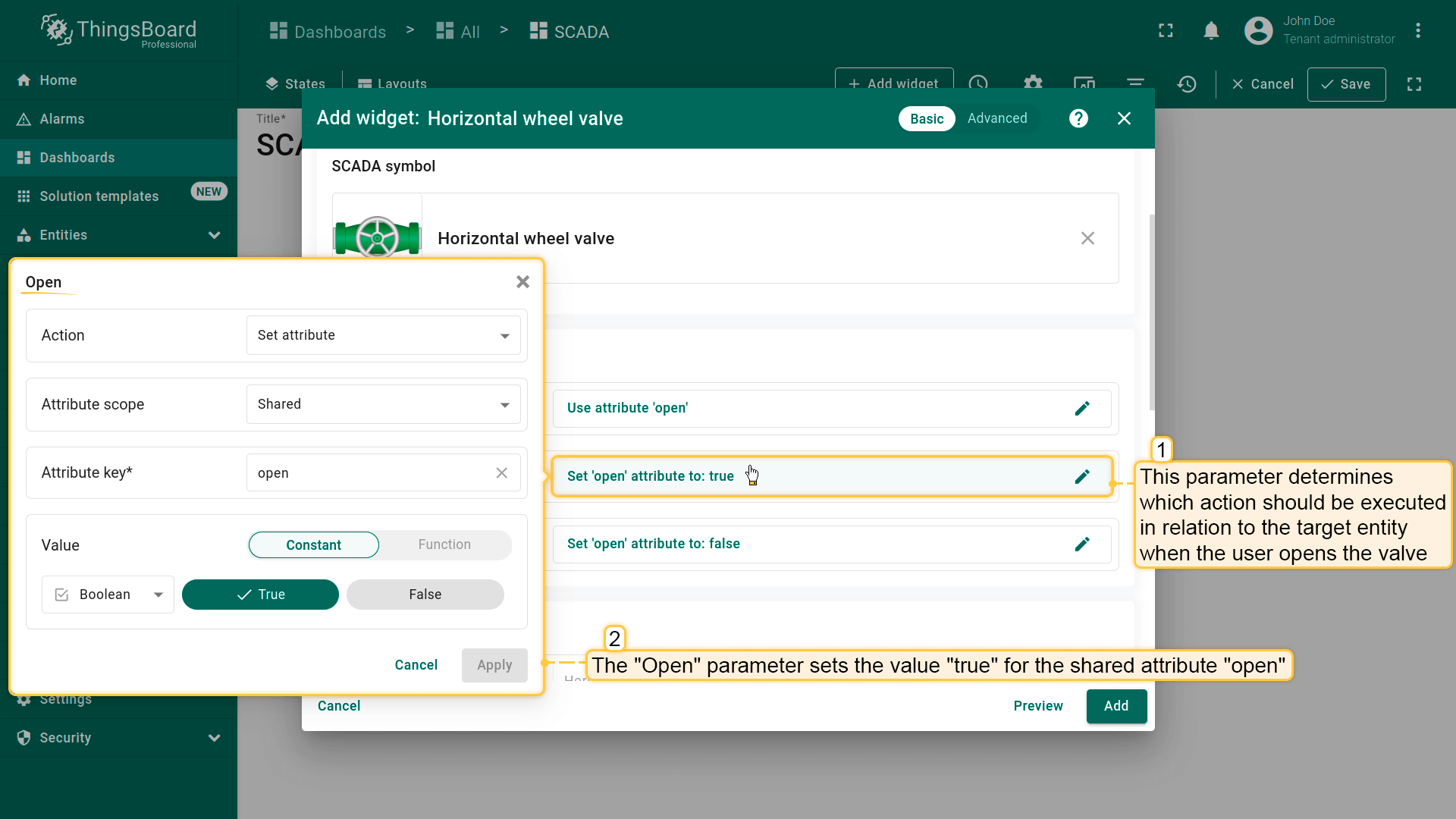This screenshot has width=1456, height=819.
Task: Remove the Horizontal wheel valve symbol
Action: click(1087, 238)
